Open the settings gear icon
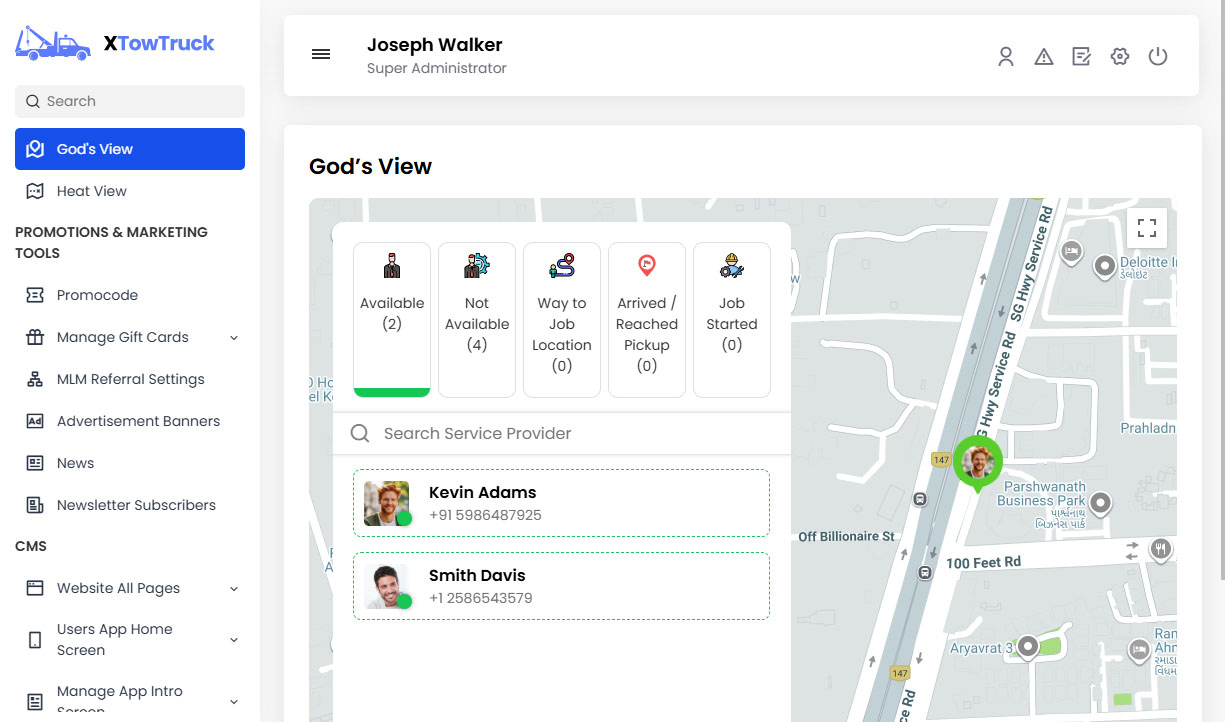Screen dimensions: 1225x722 point(1120,57)
